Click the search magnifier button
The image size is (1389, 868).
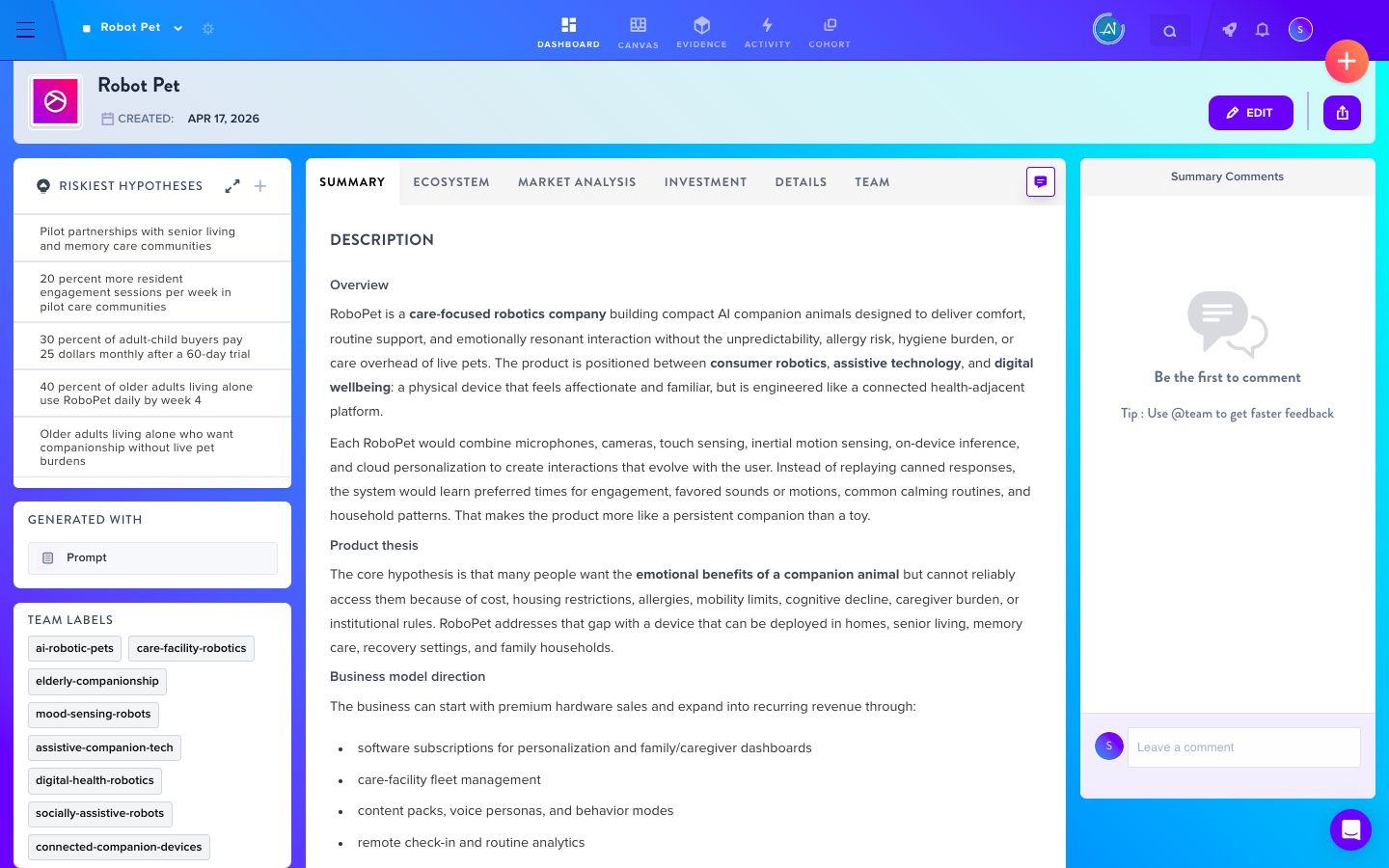point(1170,31)
